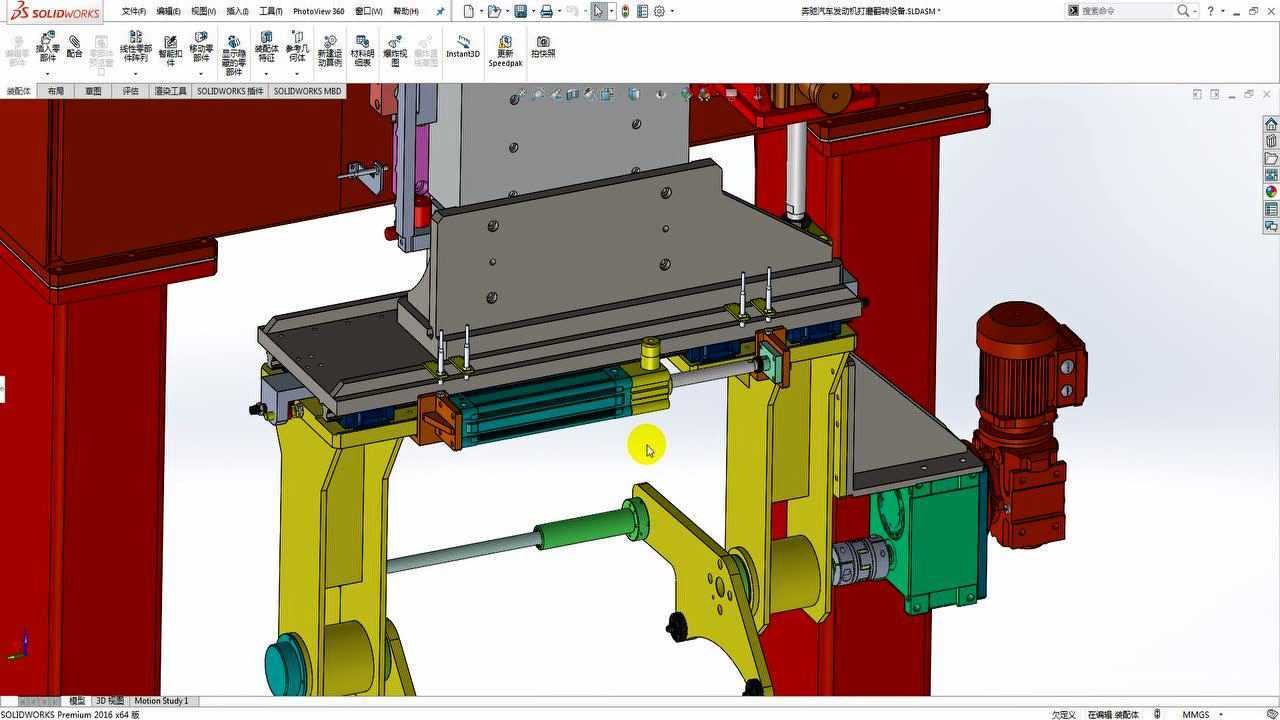The image size is (1280, 720).
Task: Select the 智能扣件 Smart Fasteners tool
Action: click(170, 50)
